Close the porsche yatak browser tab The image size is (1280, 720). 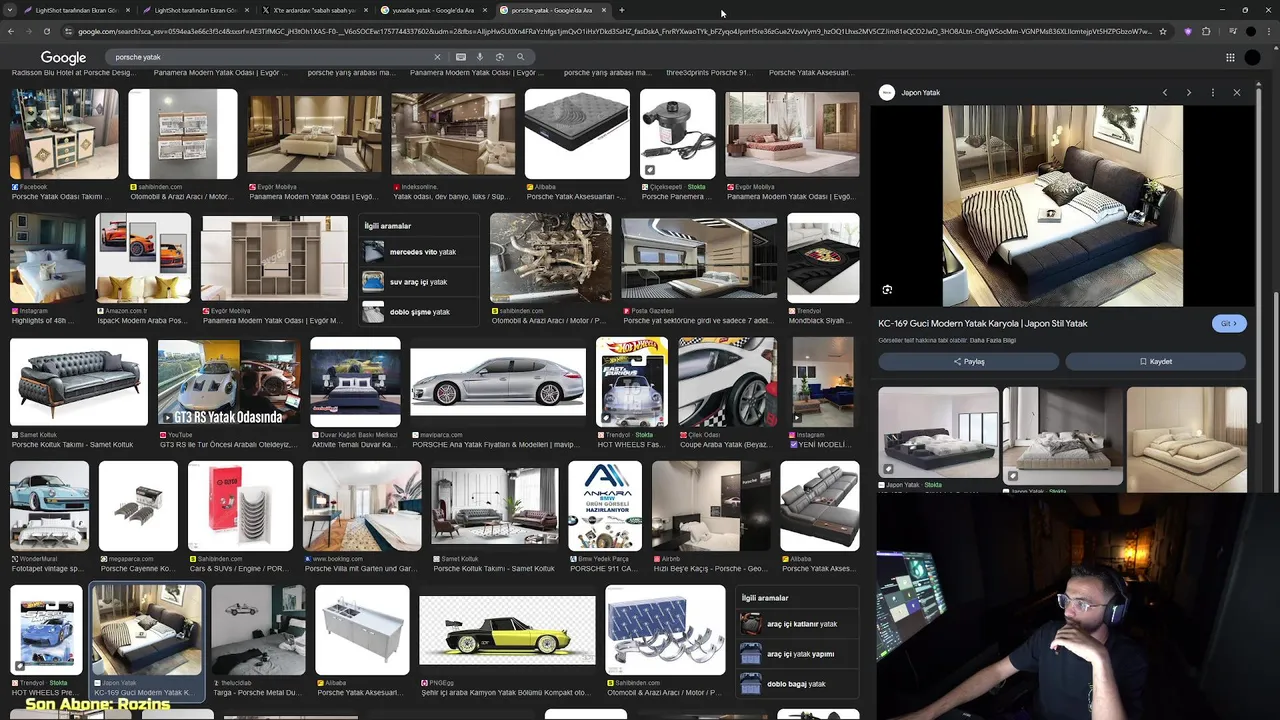coord(604,10)
